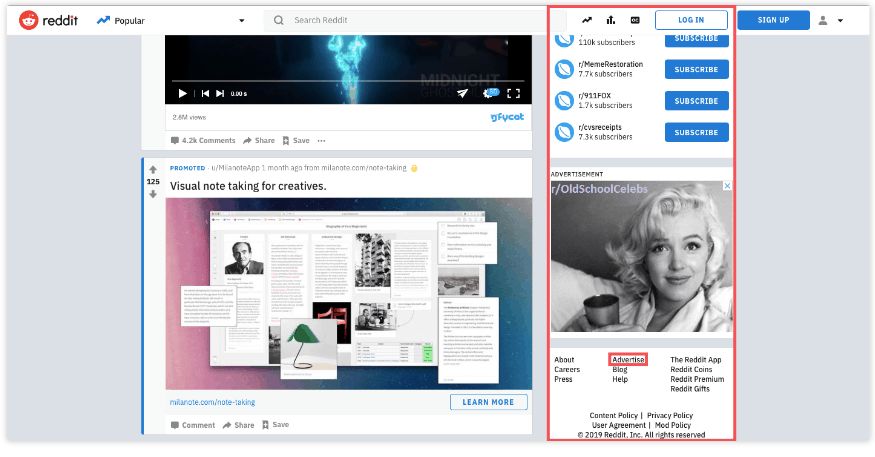875x457 pixels.
Task: Open the Careers footer link
Action: (567, 369)
